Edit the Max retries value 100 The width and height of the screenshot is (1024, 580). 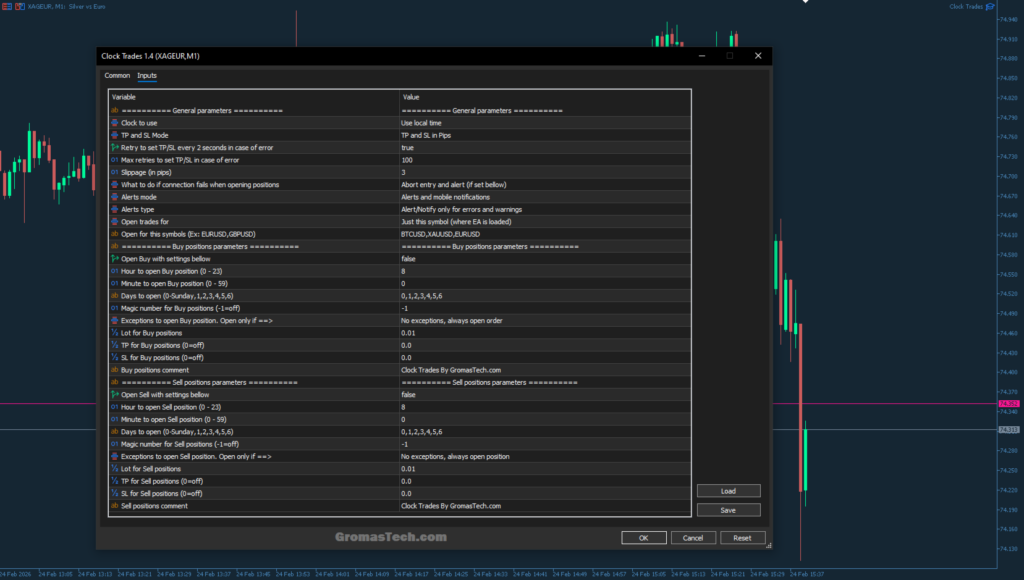tap(545, 160)
